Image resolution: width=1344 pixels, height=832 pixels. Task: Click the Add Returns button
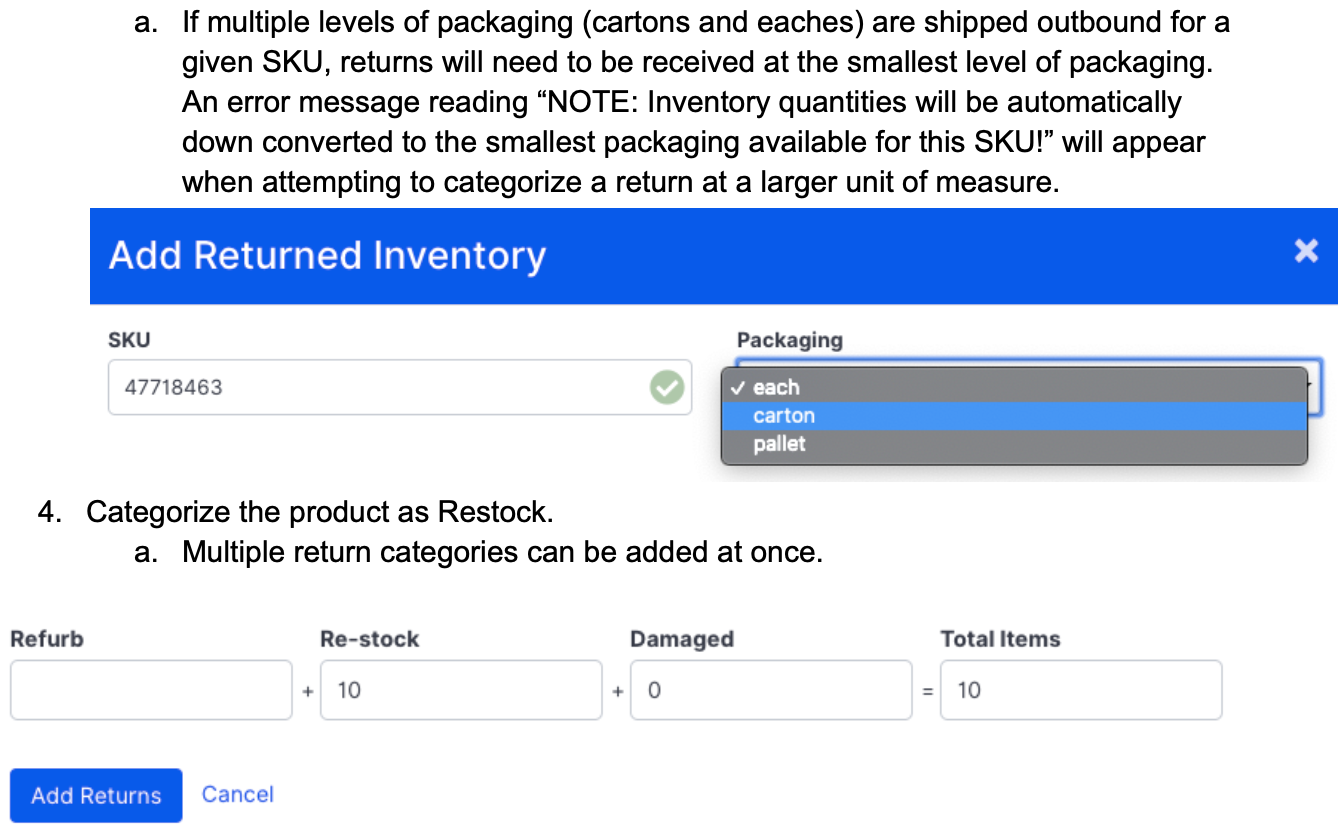click(95, 795)
